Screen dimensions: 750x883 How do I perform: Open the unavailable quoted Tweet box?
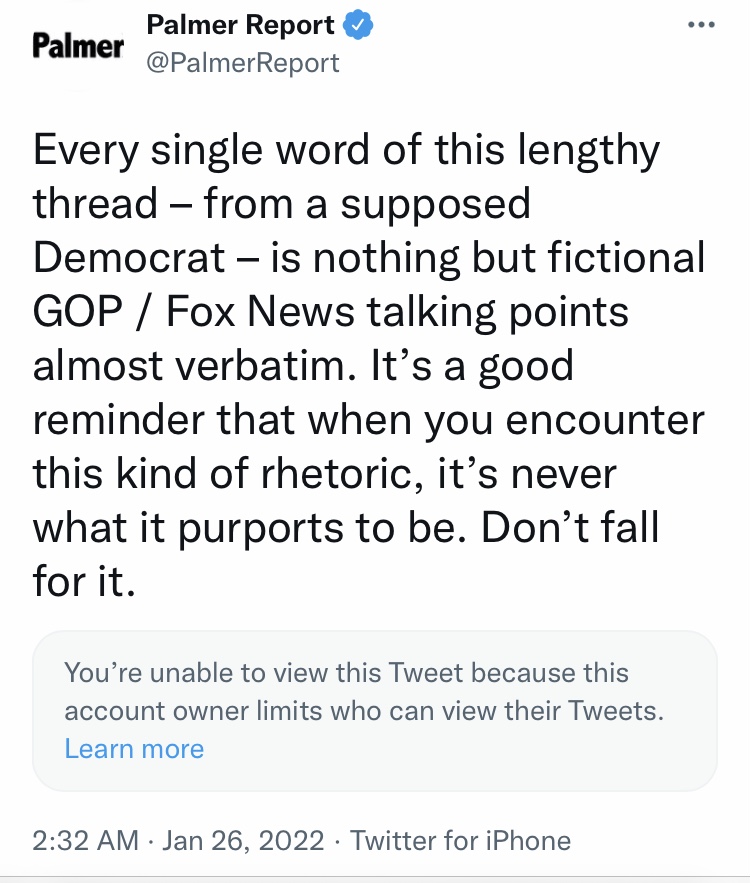(x=374, y=711)
